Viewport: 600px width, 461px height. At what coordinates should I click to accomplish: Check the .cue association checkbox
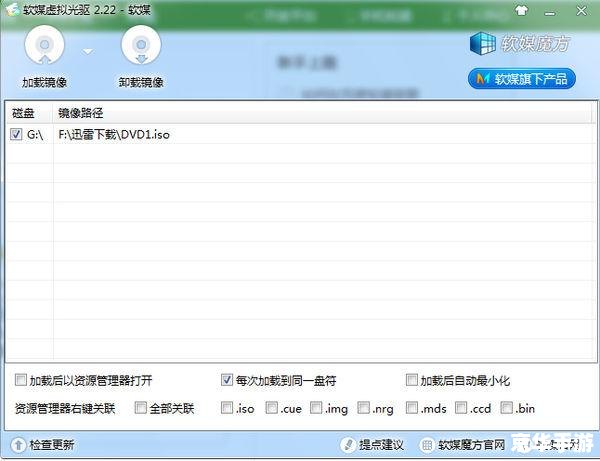coord(272,408)
